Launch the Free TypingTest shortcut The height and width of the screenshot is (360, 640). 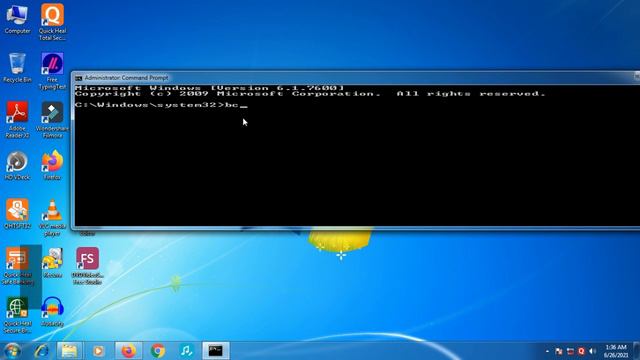pos(52,71)
